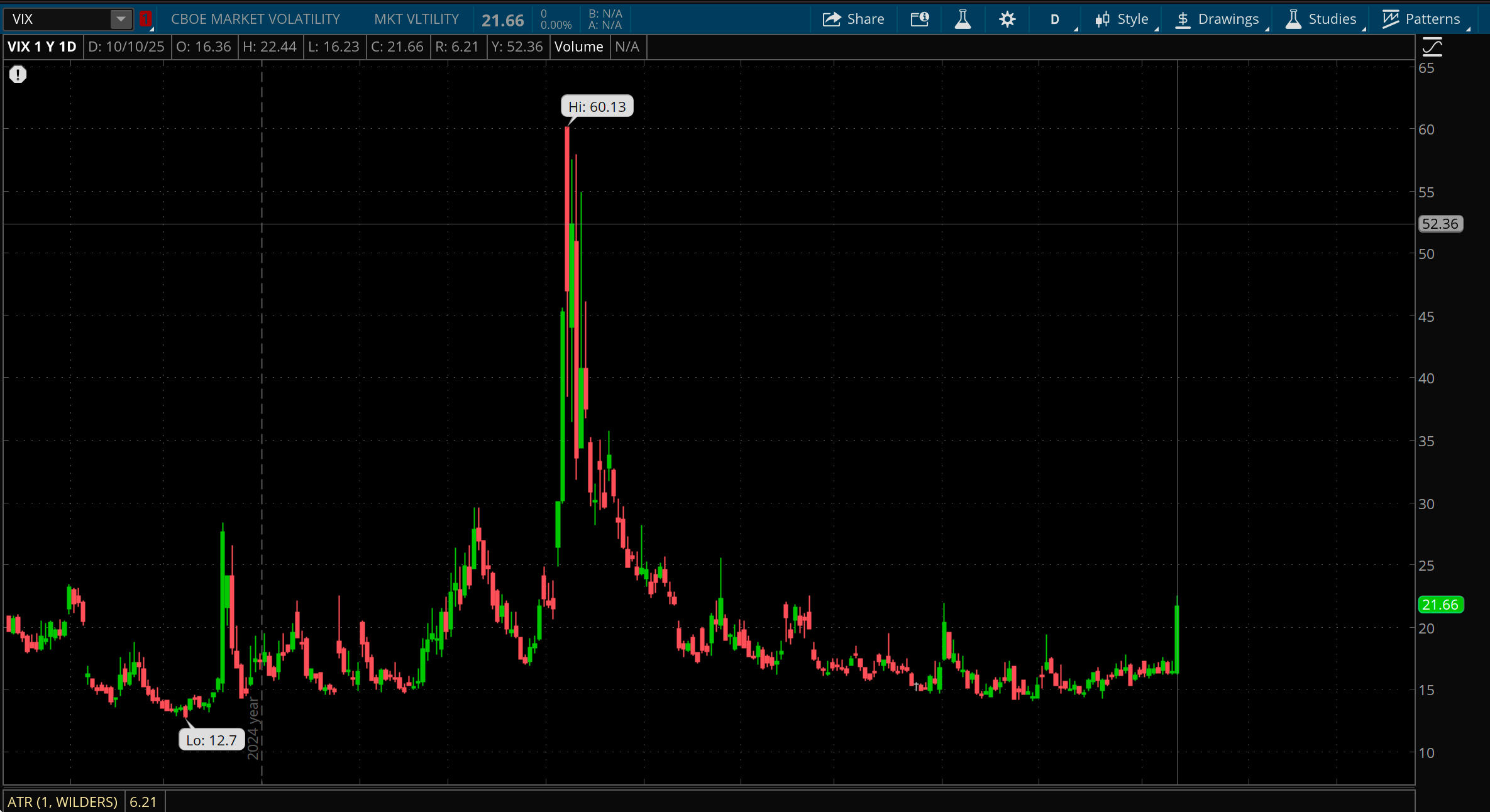Click the green 21.66 last price tag
Viewport: 1490px width, 812px height.
pos(1440,605)
